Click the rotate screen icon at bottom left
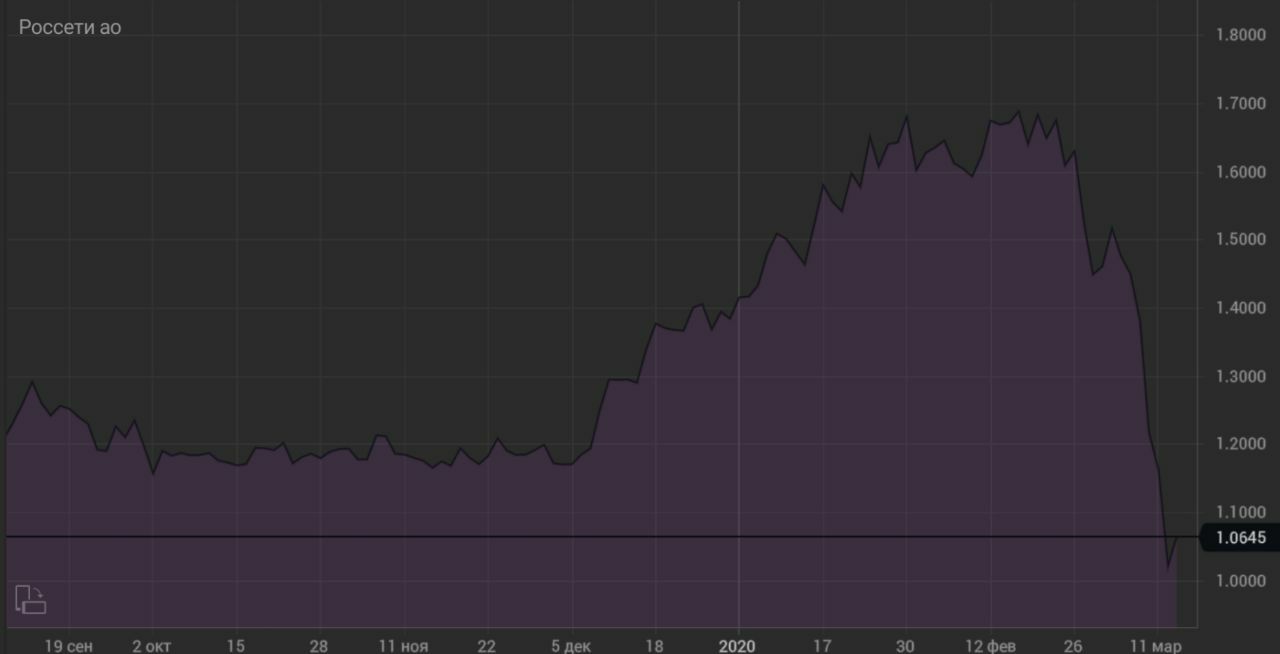1280x654 pixels. coord(31,598)
